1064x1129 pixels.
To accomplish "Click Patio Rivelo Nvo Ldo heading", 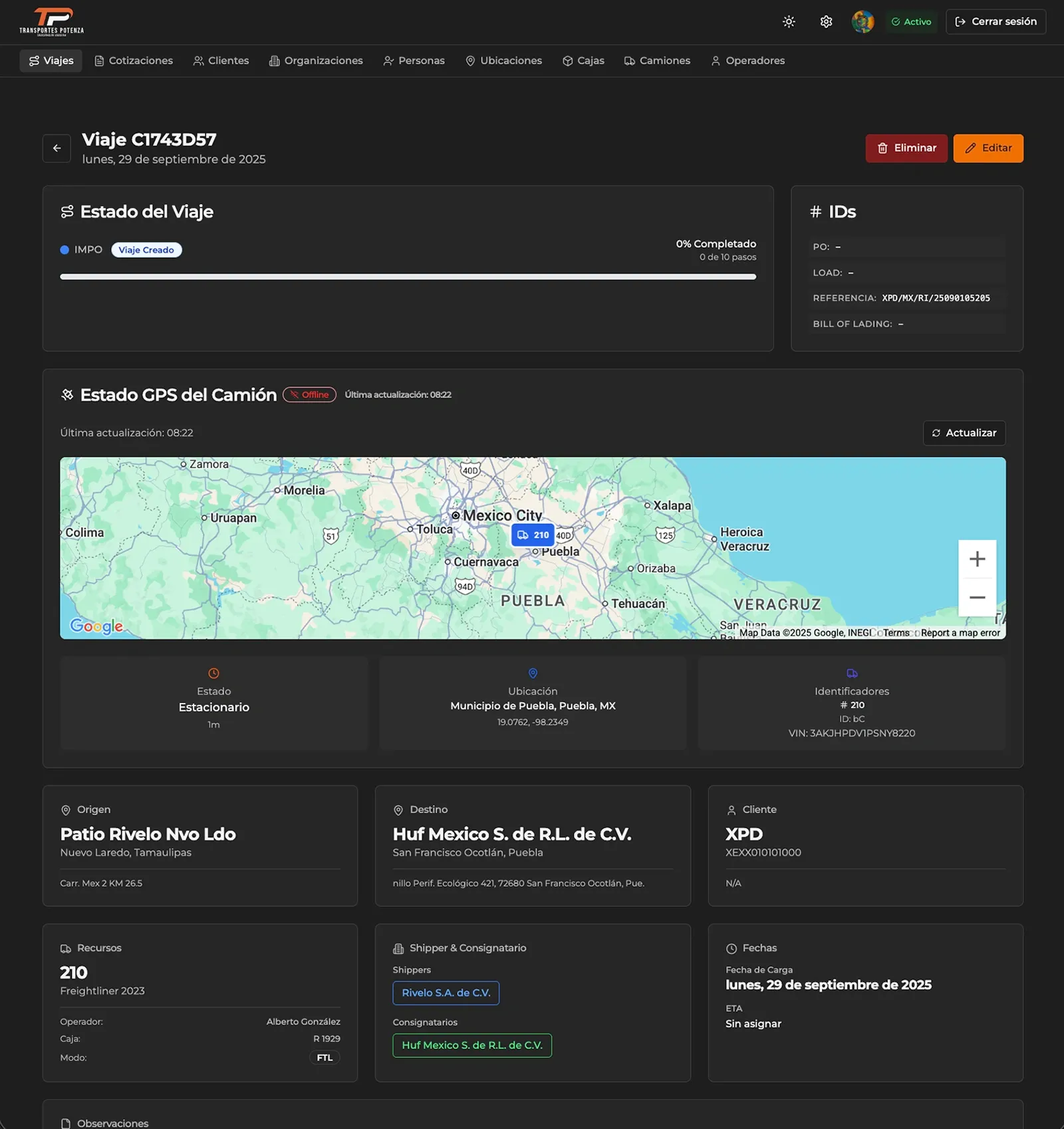I will [148, 834].
